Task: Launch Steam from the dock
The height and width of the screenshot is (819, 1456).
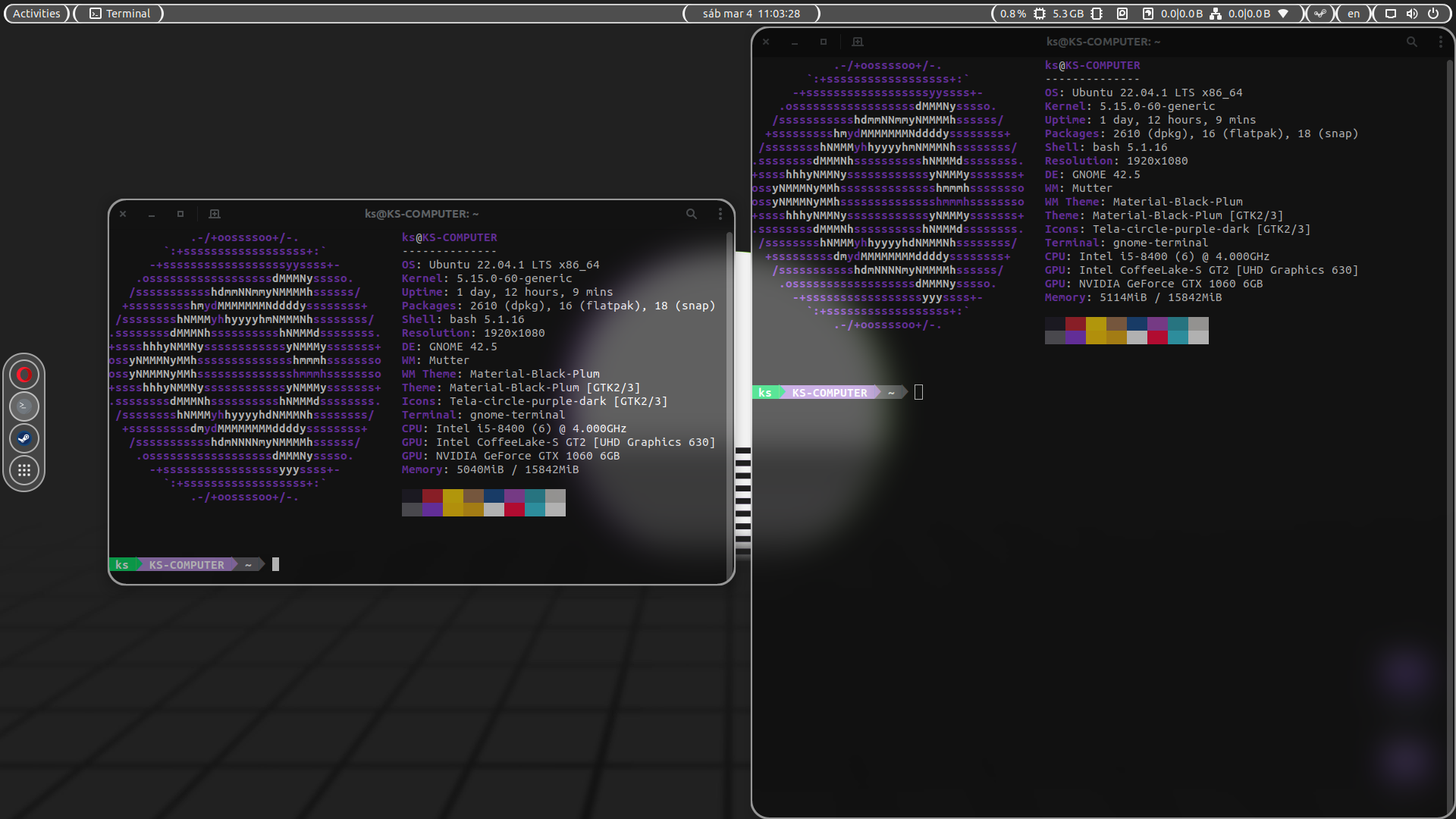Action: 24,438
